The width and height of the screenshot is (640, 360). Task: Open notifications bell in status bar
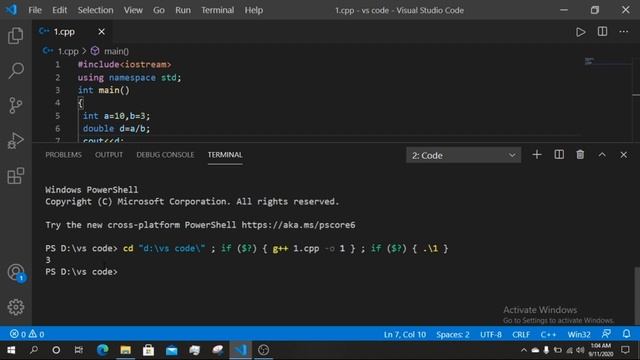coord(627,334)
